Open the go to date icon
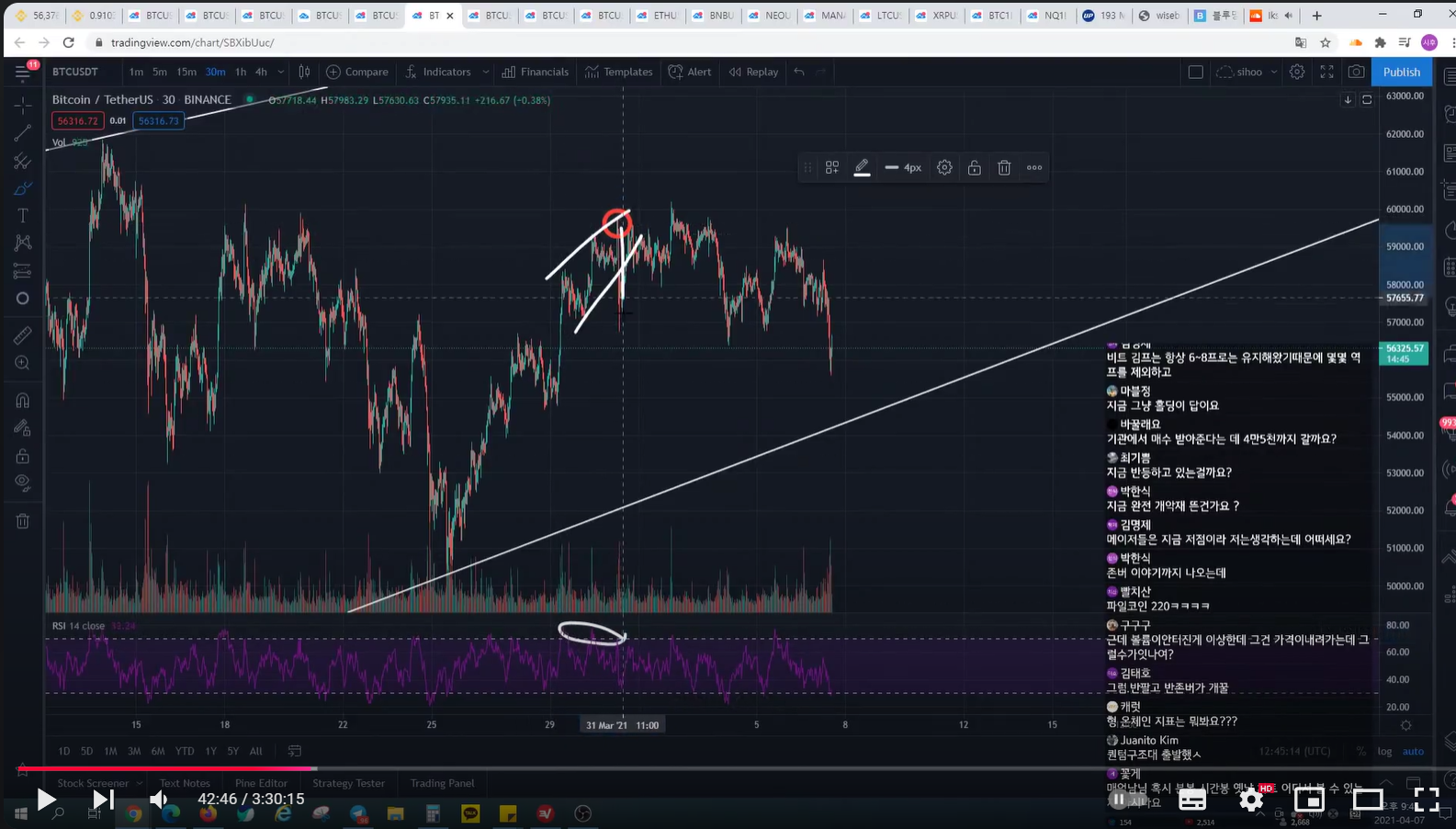This screenshot has height=829, width=1456. (294, 751)
